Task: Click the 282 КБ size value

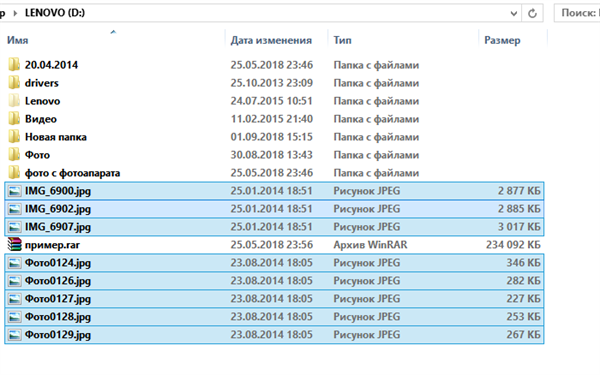Action: pyautogui.click(x=523, y=280)
